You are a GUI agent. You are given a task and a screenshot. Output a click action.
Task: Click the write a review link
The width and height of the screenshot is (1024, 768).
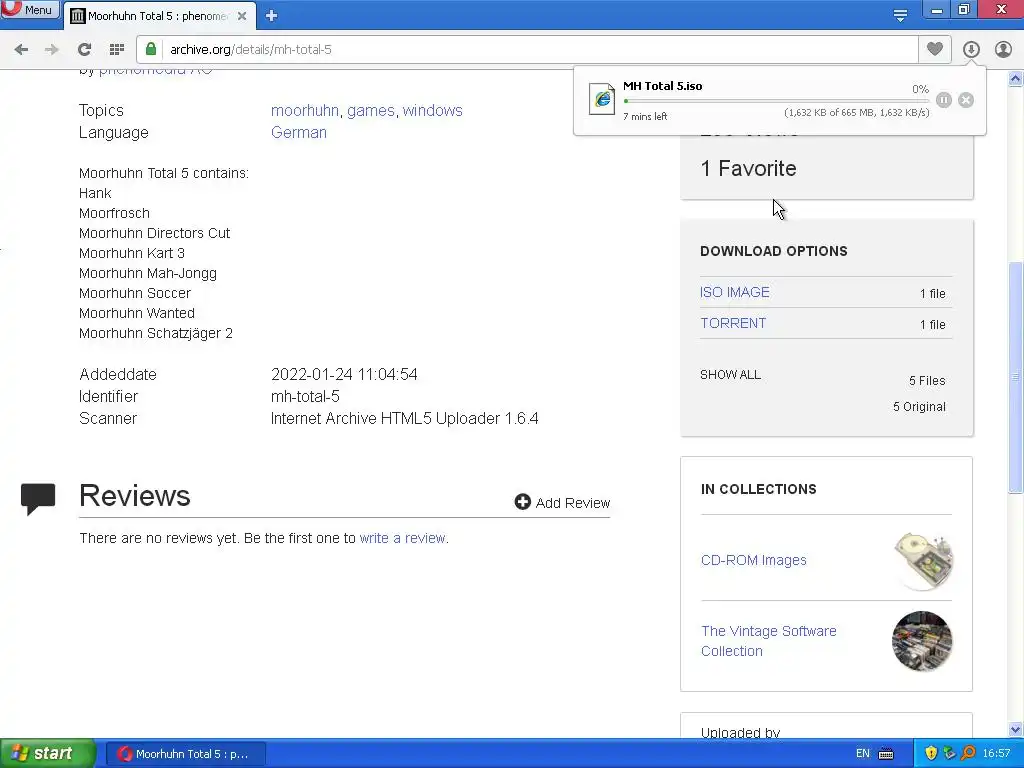pyautogui.click(x=402, y=538)
